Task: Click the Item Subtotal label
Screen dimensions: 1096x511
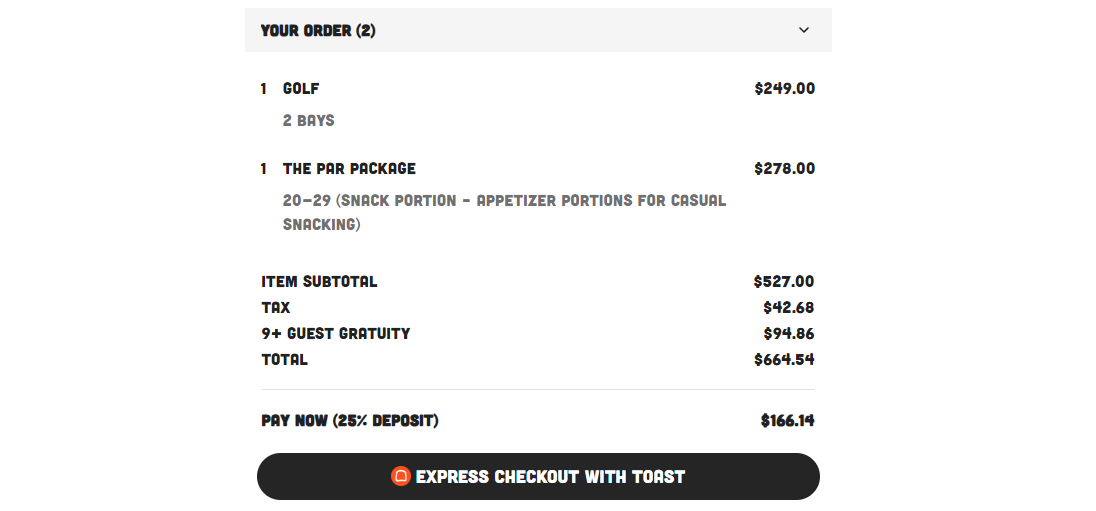Action: [319, 281]
